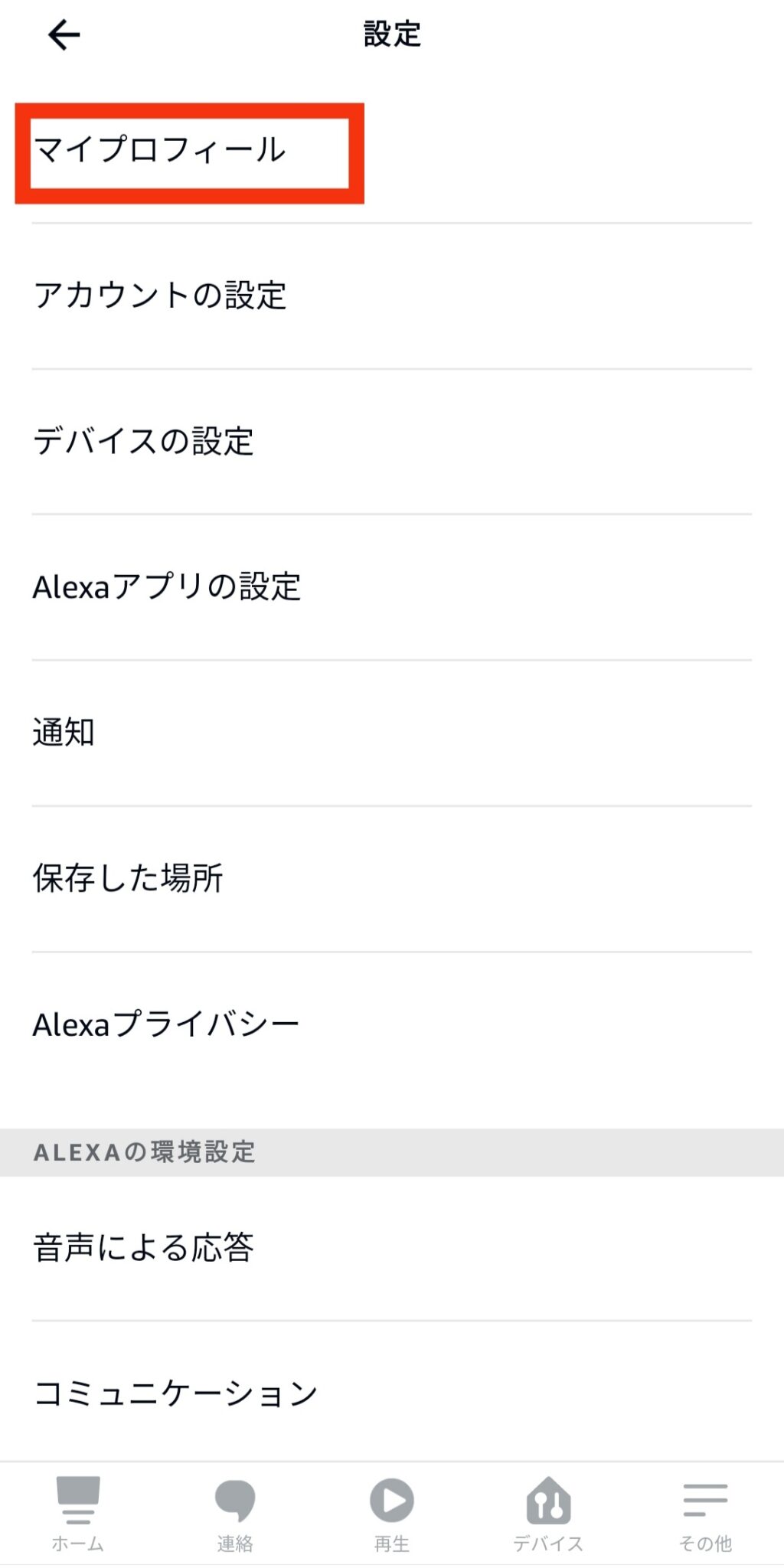Image resolution: width=784 pixels, height=1568 pixels.
Task: Open コミュニケーション settings
Action: click(392, 1393)
